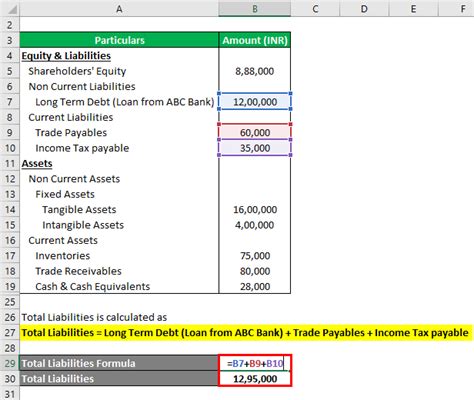Image resolution: width=474 pixels, height=400 pixels.
Task: Select row 25 header
Action: coord(10,302)
